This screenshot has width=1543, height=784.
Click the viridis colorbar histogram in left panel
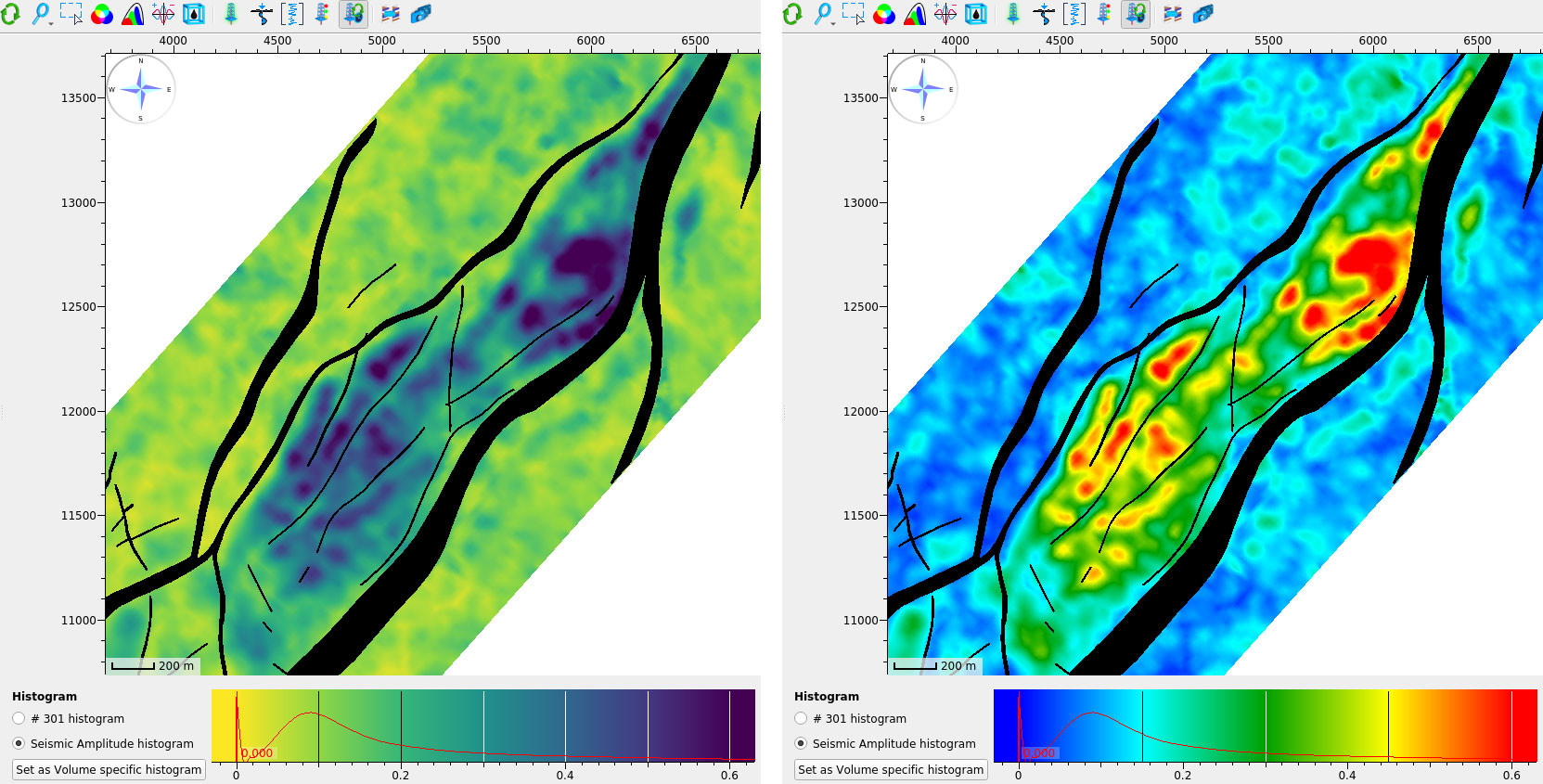pos(482,726)
